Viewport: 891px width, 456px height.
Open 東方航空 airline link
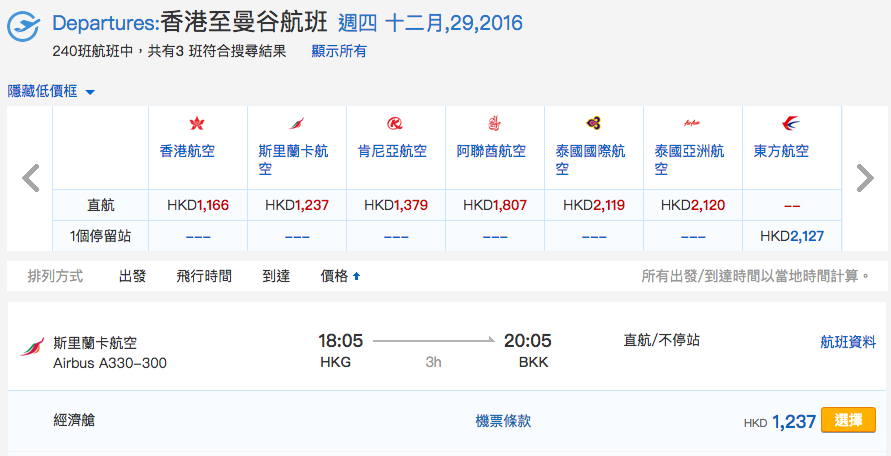(x=781, y=151)
